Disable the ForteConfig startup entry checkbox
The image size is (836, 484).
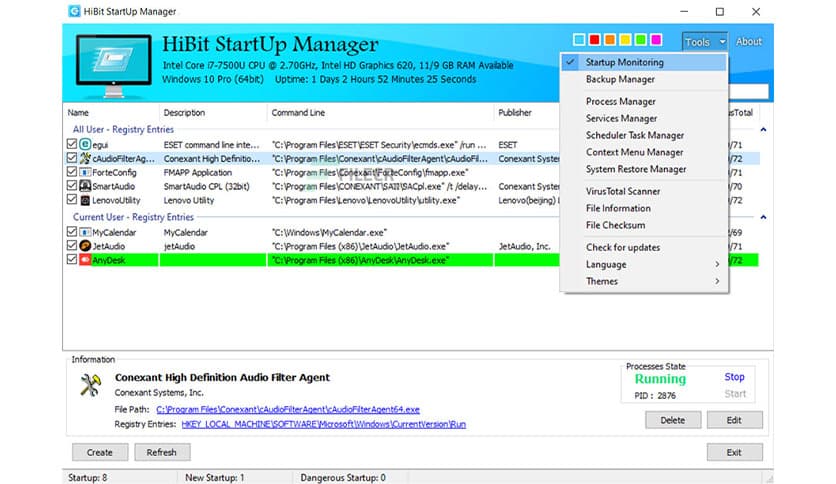(72, 172)
